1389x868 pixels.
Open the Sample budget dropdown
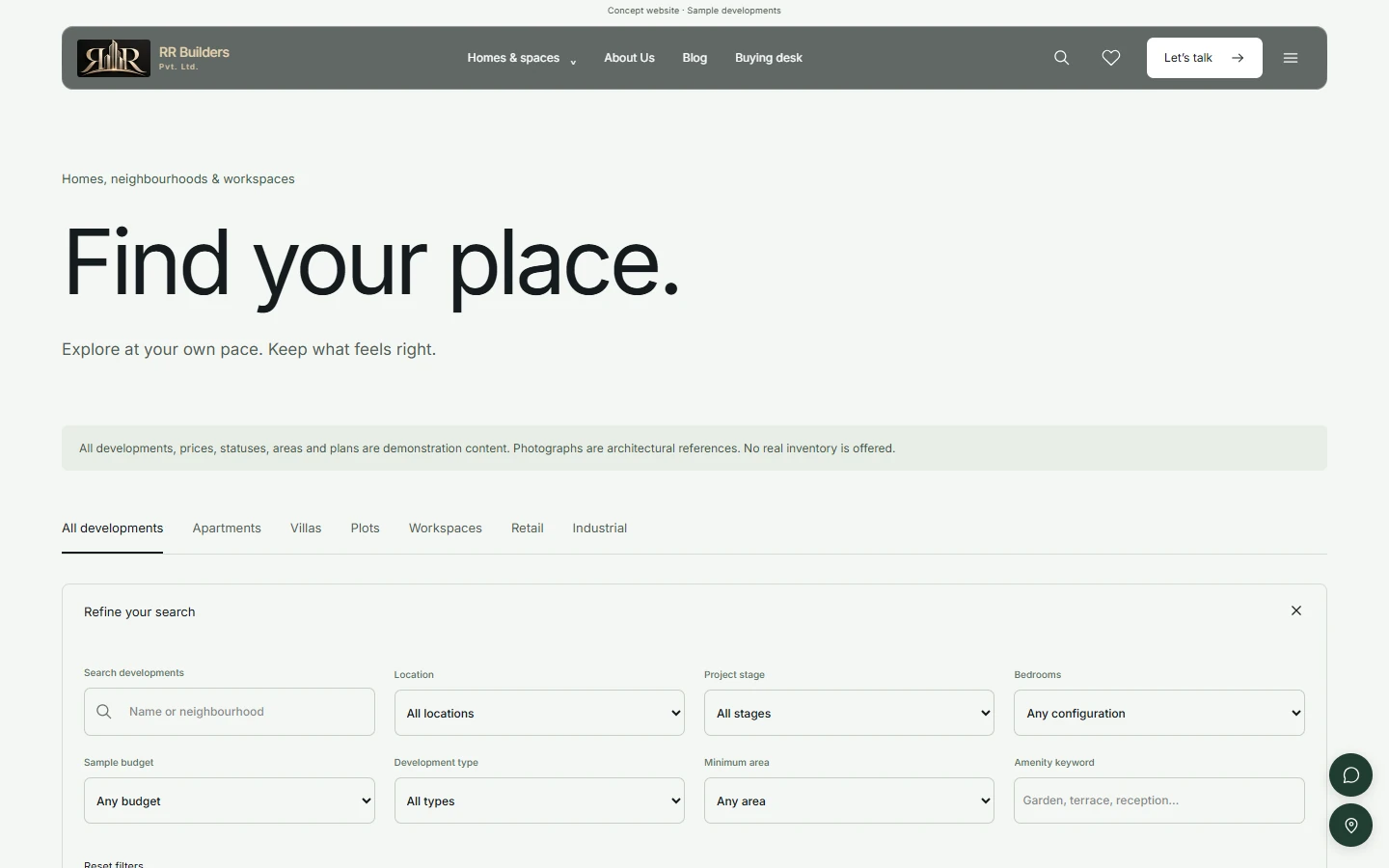230,800
